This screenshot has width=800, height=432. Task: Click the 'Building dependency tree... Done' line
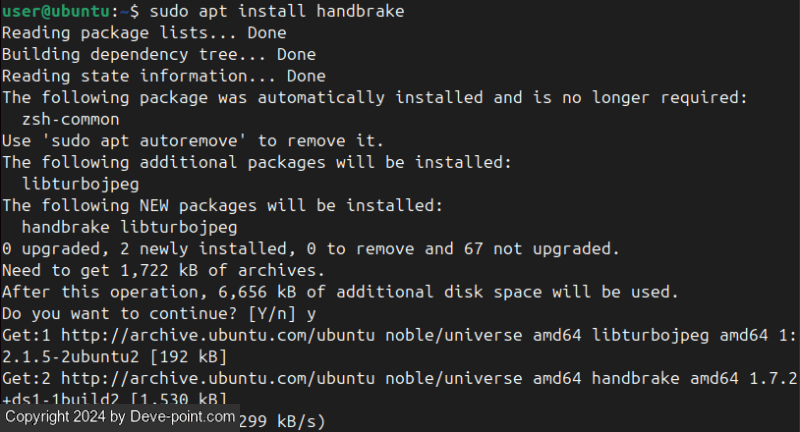(x=159, y=55)
